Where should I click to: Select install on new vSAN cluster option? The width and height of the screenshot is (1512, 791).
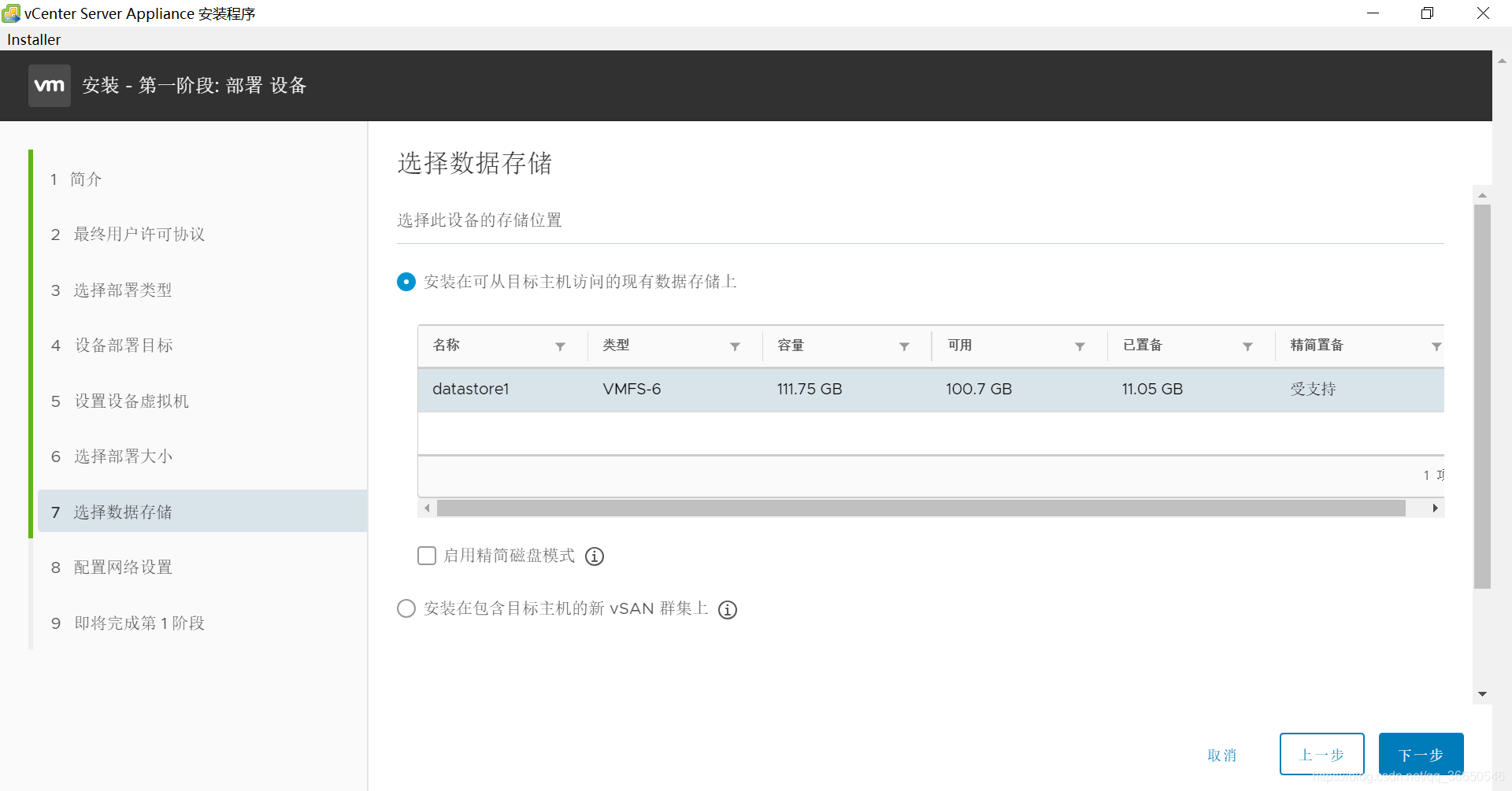[406, 608]
